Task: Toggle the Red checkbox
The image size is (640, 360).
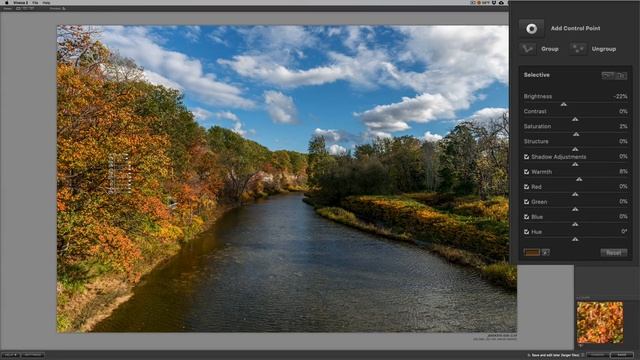Action: [x=527, y=187]
